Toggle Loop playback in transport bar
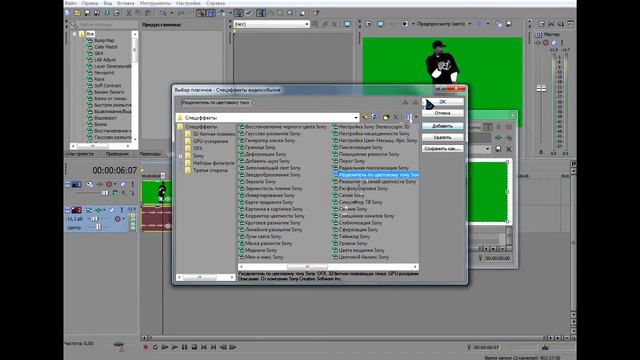 155,347
